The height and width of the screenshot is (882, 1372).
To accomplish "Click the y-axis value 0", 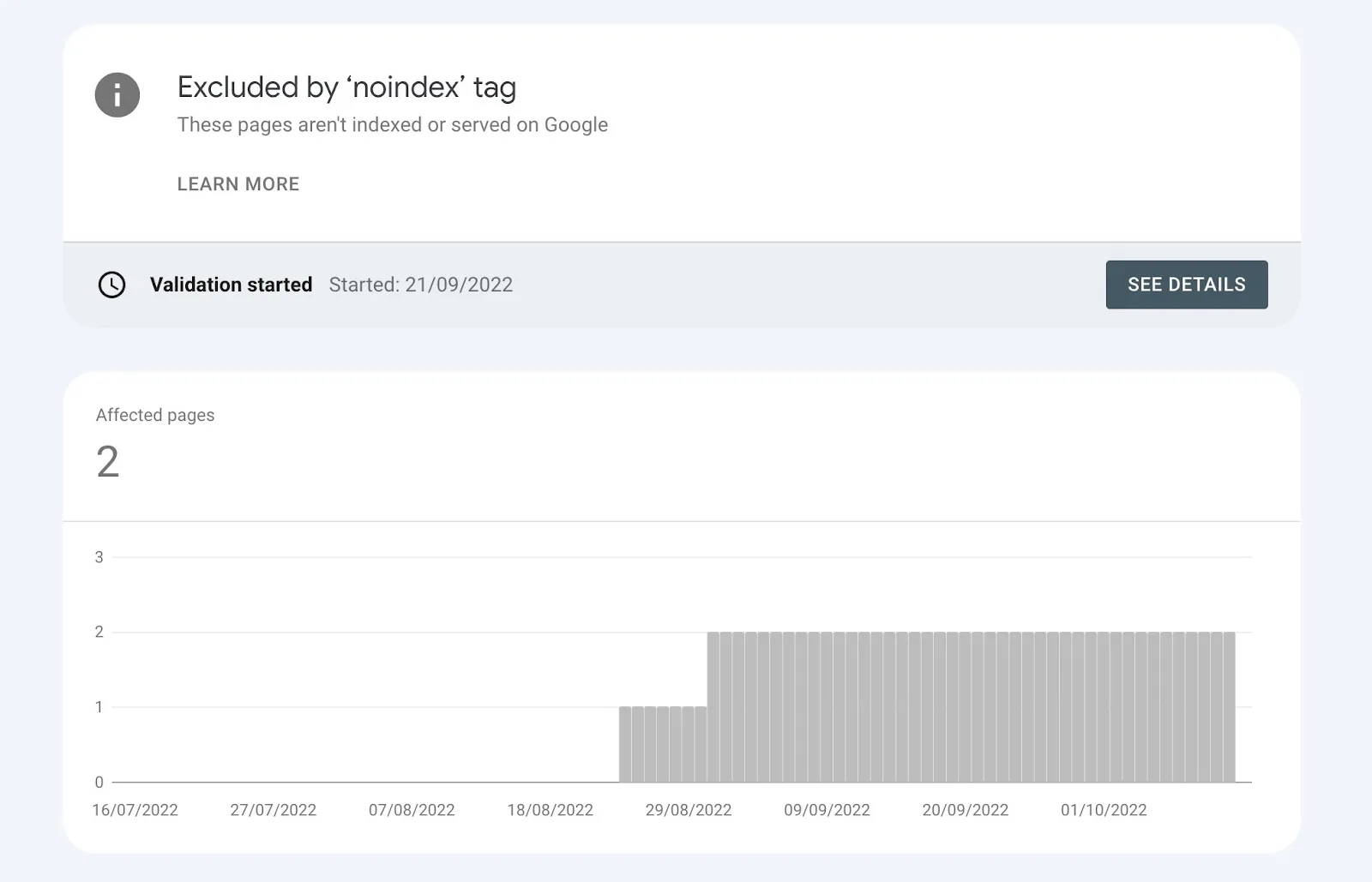I will [x=98, y=781].
